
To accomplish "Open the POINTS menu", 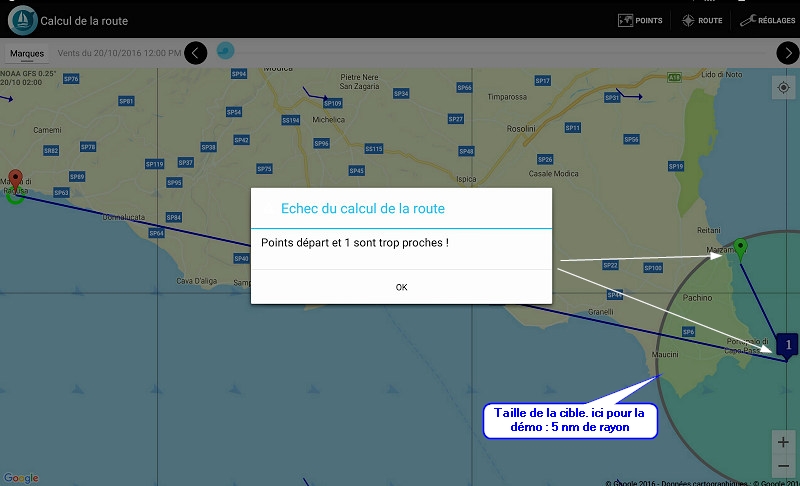I will click(x=640, y=20).
